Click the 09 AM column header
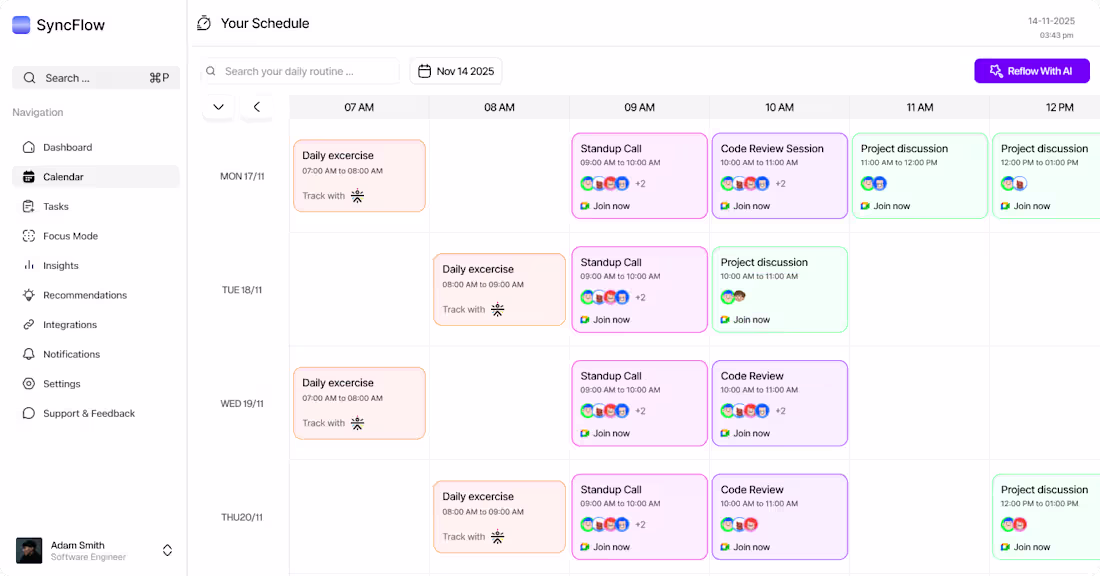The width and height of the screenshot is (1100, 576). point(639,107)
